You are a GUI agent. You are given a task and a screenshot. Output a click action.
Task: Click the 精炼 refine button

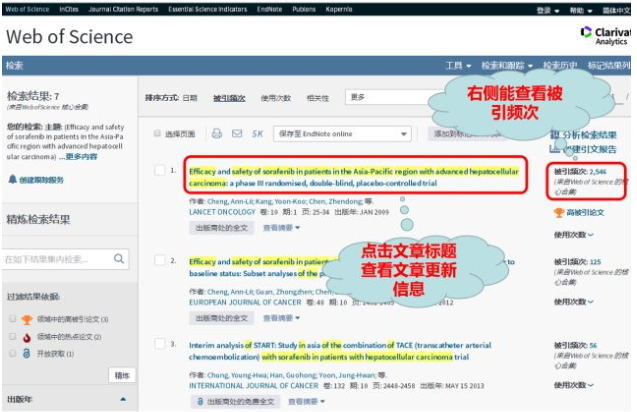point(122,375)
